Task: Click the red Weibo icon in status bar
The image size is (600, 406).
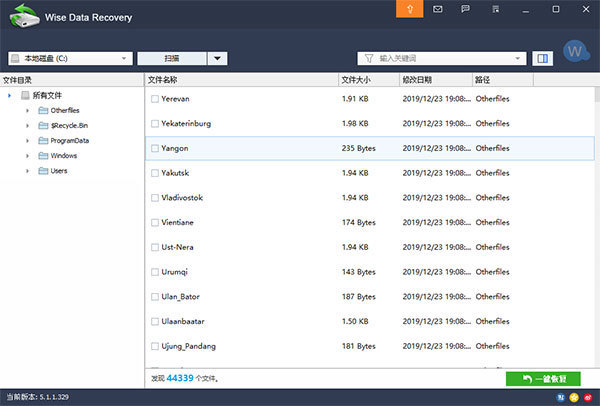Action: tap(588, 398)
